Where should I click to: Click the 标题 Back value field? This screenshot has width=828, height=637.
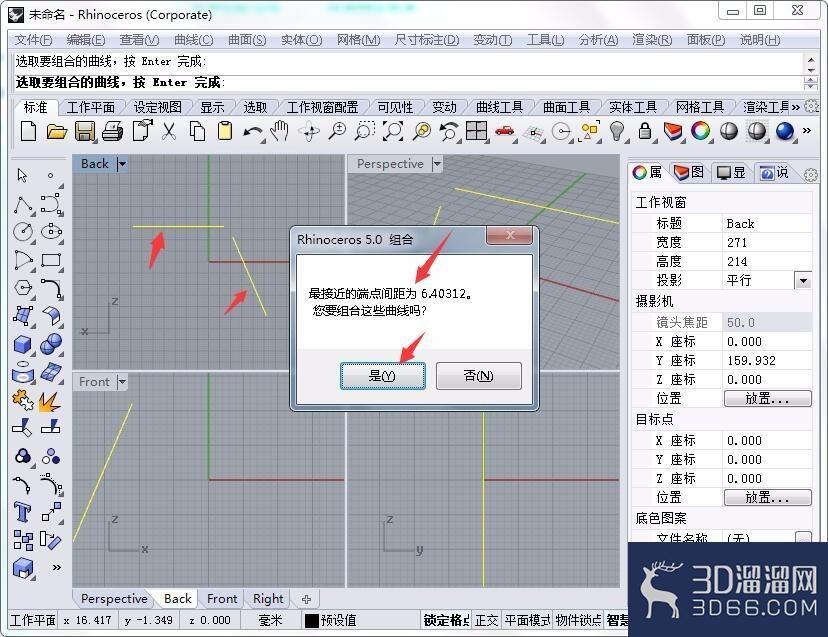(767, 224)
